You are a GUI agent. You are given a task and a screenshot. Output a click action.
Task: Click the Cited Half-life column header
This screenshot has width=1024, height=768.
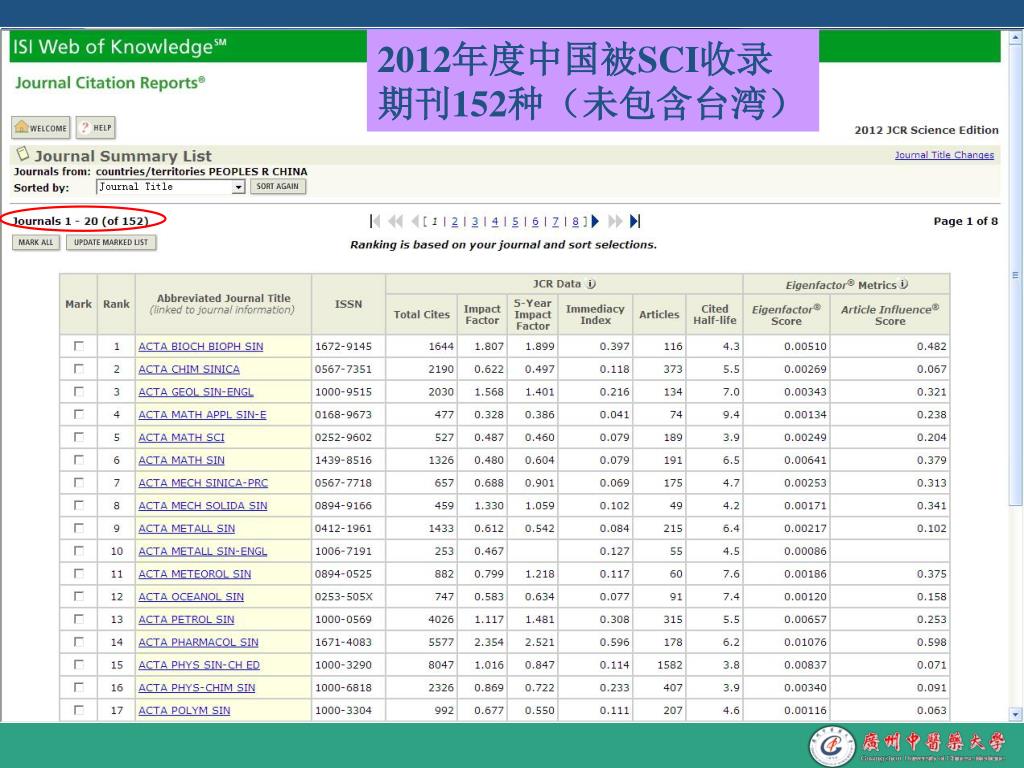click(x=714, y=315)
